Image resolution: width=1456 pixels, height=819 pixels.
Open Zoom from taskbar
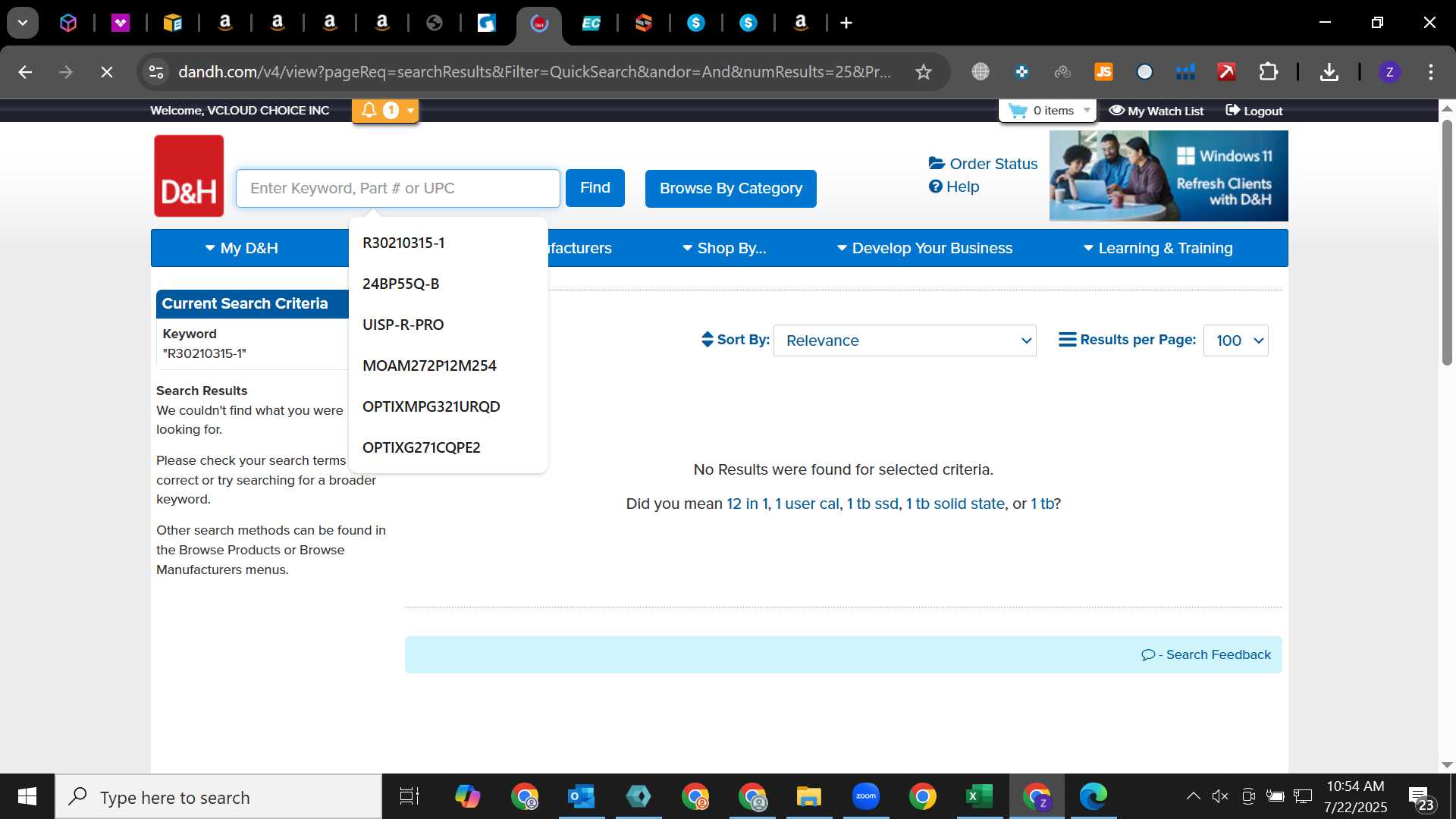(865, 796)
